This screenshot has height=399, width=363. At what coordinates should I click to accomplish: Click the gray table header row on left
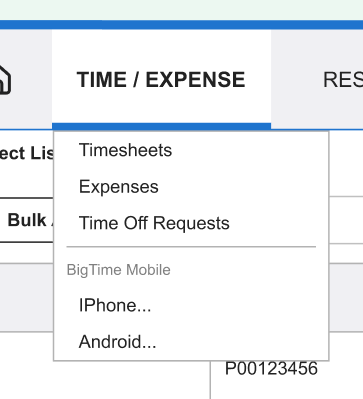(27, 297)
